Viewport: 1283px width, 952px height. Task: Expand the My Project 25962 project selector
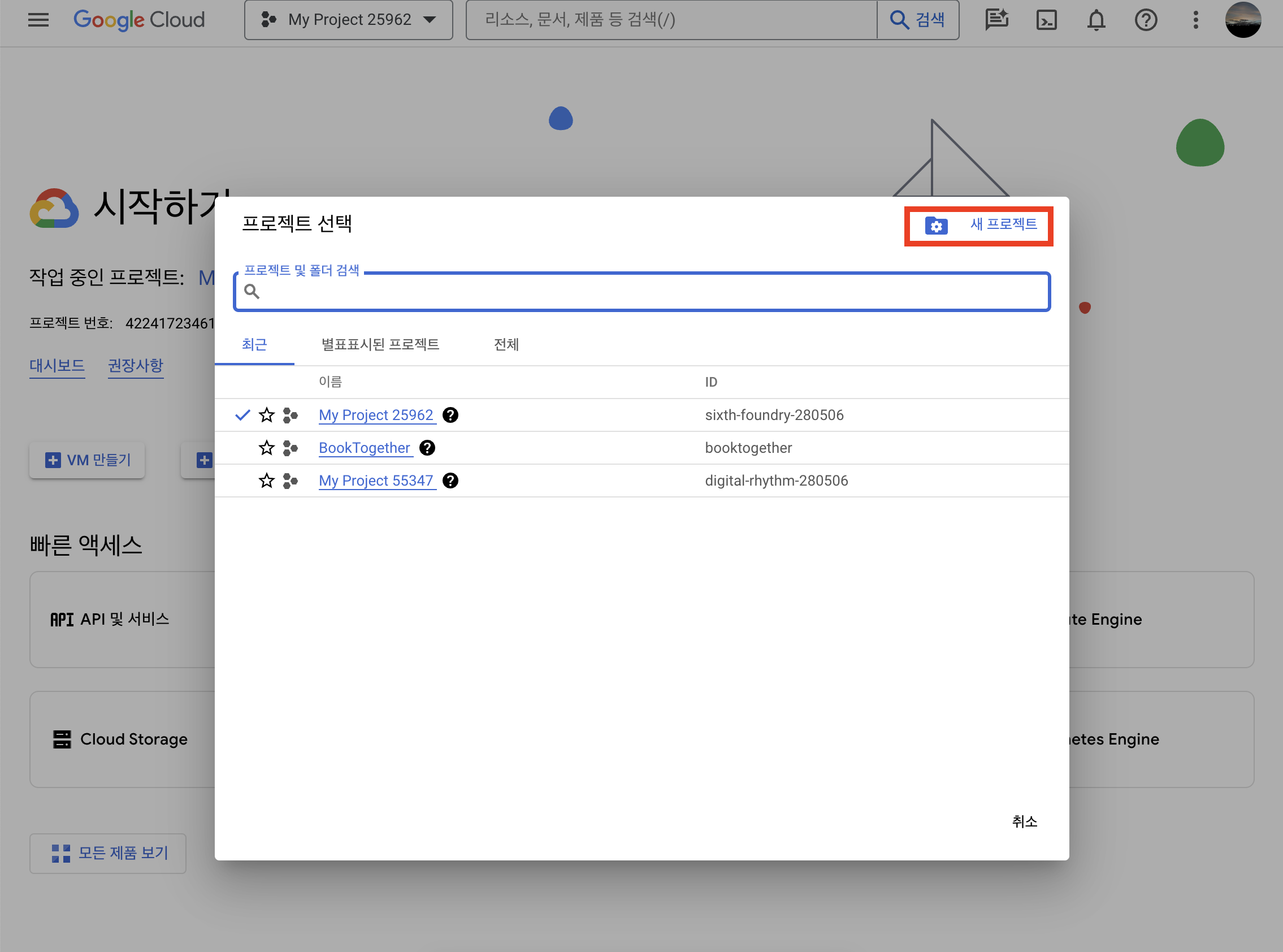[x=348, y=20]
